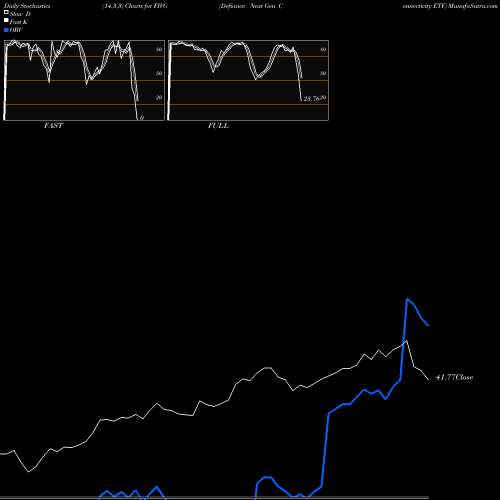500x500 pixels.
Task: Click the '(14,3,3) Charts for FIVG' text
Action: coord(135,6)
